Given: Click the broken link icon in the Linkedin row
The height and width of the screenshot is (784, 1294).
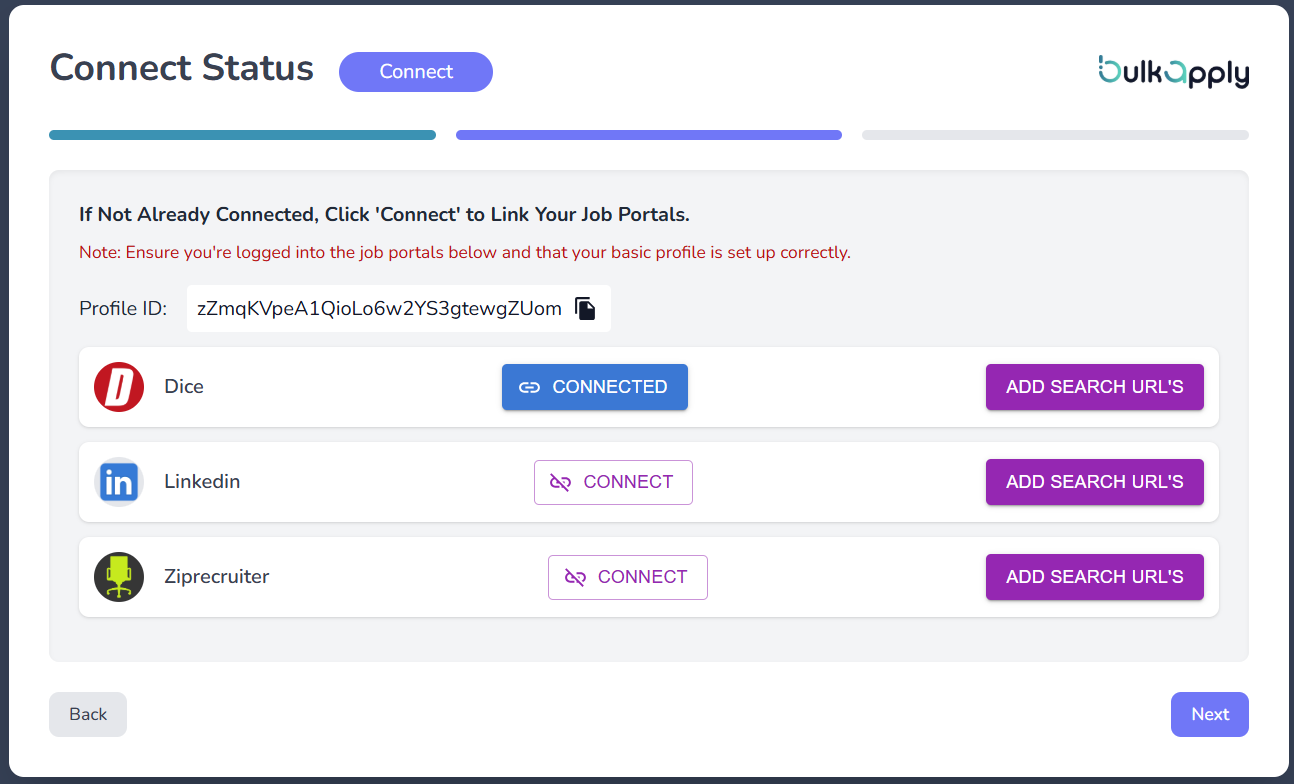Looking at the screenshot, I should (561, 482).
